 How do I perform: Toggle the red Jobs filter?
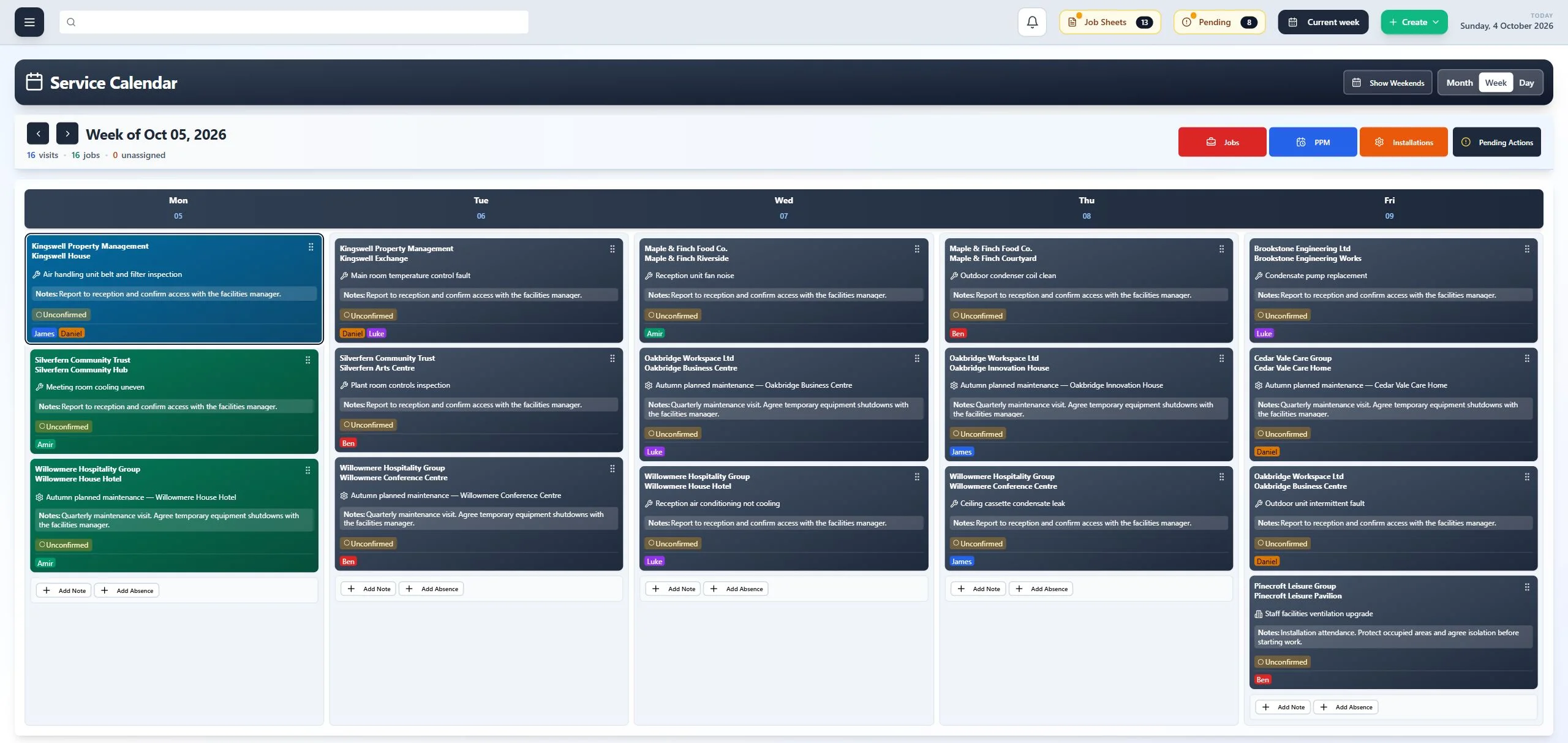click(x=1222, y=142)
